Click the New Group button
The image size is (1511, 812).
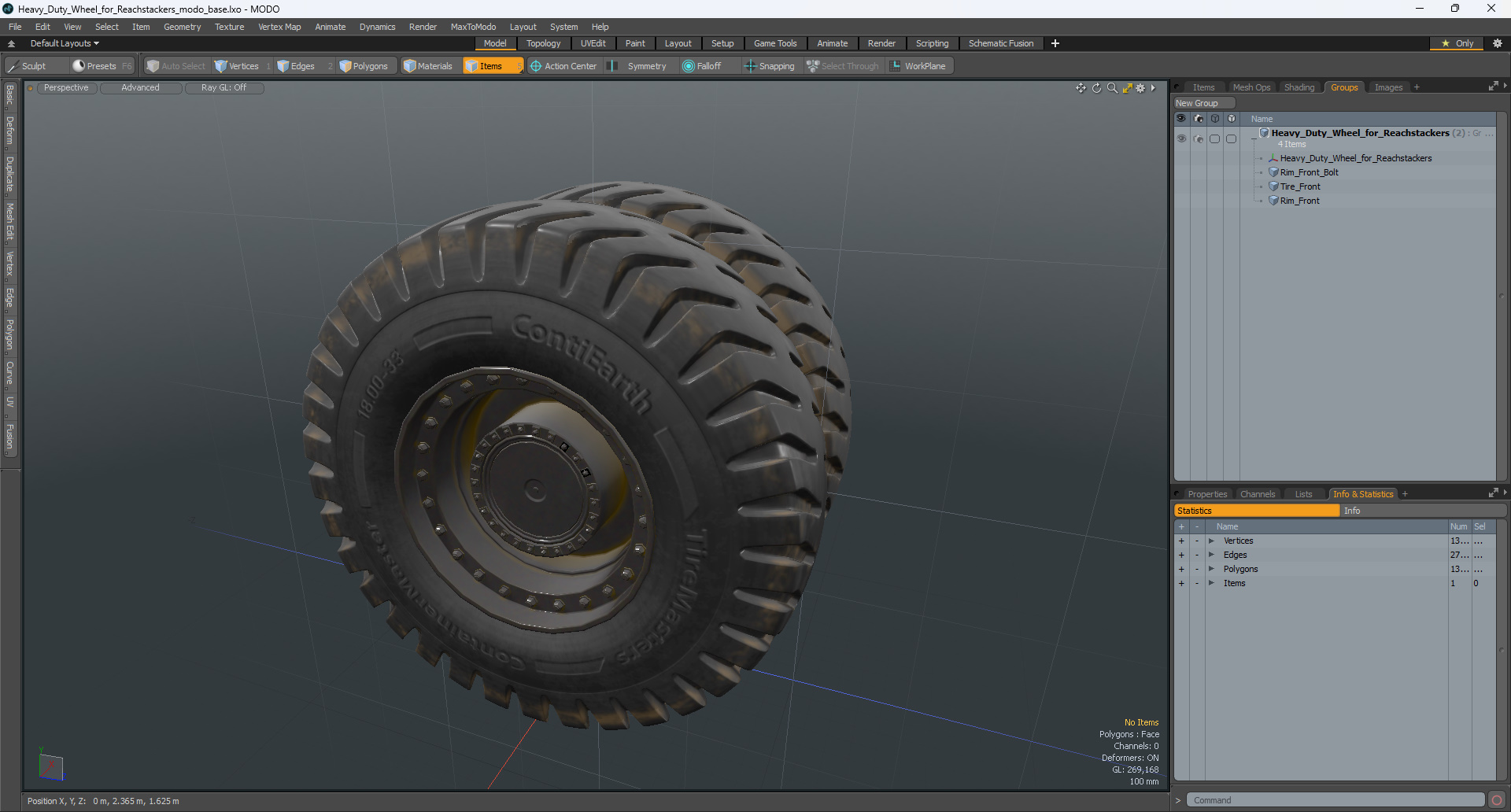(x=1203, y=103)
